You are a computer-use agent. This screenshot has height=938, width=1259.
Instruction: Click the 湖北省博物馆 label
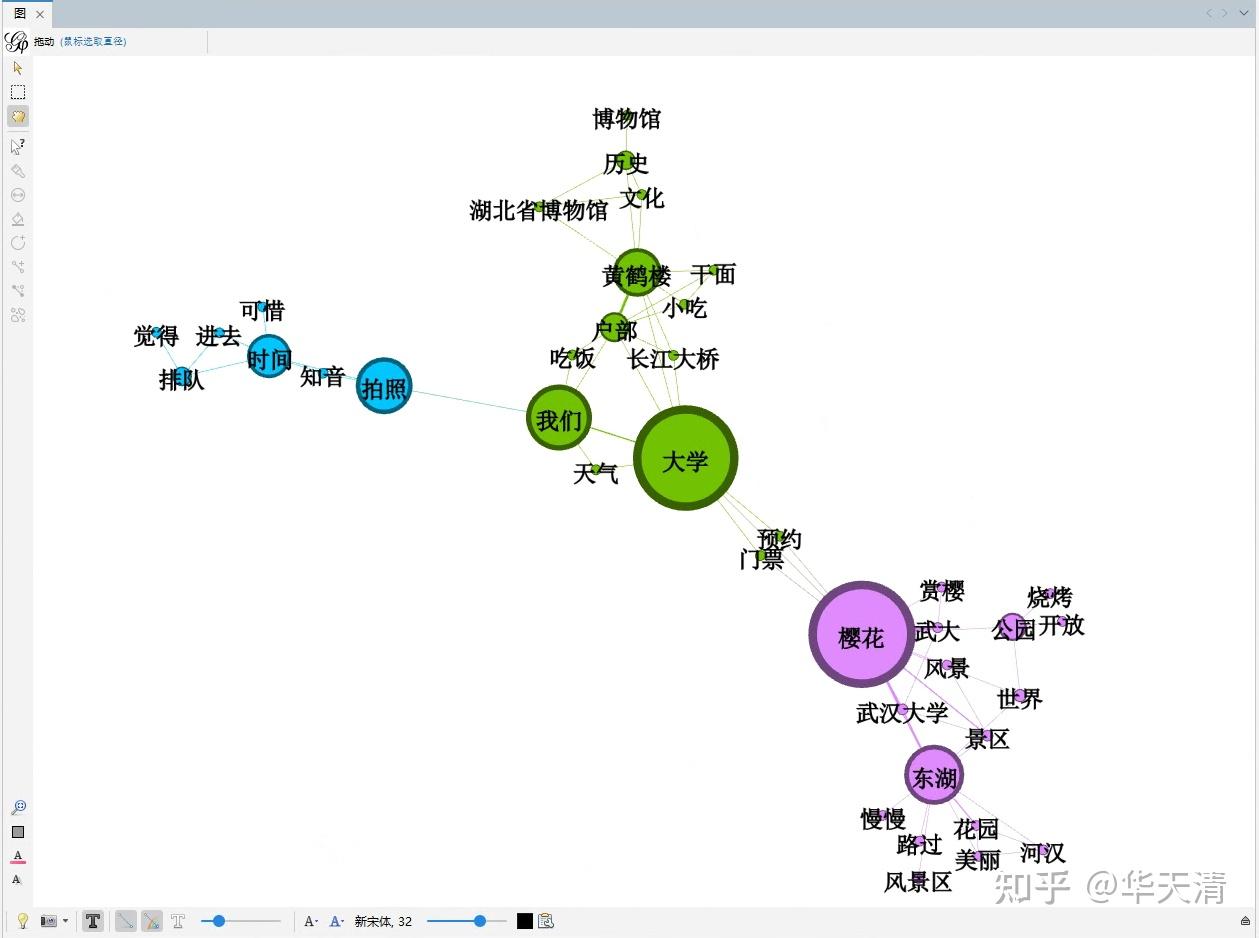coord(539,211)
